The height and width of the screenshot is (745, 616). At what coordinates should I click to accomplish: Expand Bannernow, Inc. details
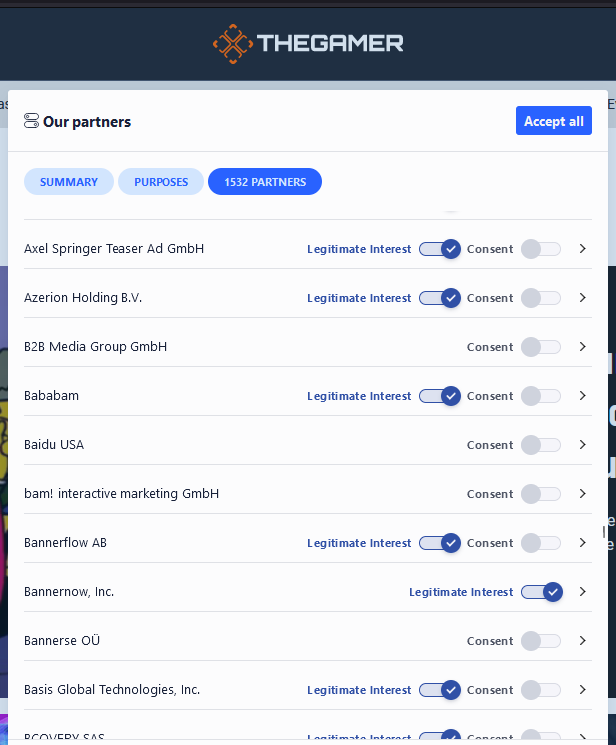click(x=582, y=592)
